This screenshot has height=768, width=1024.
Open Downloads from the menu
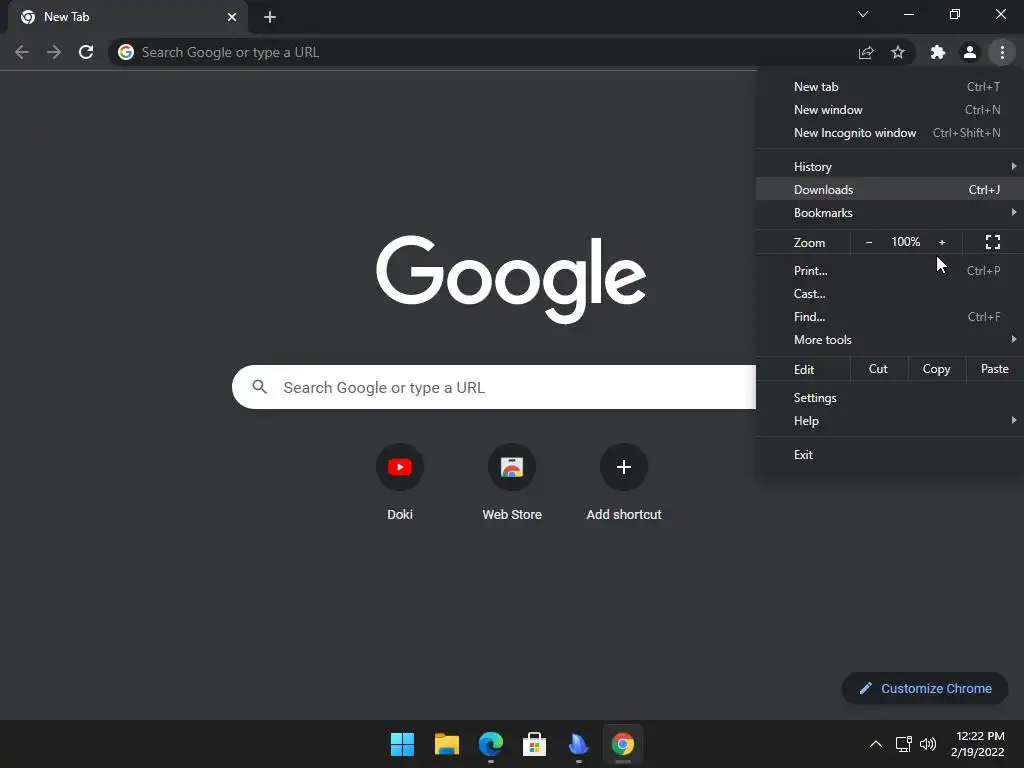click(889, 189)
